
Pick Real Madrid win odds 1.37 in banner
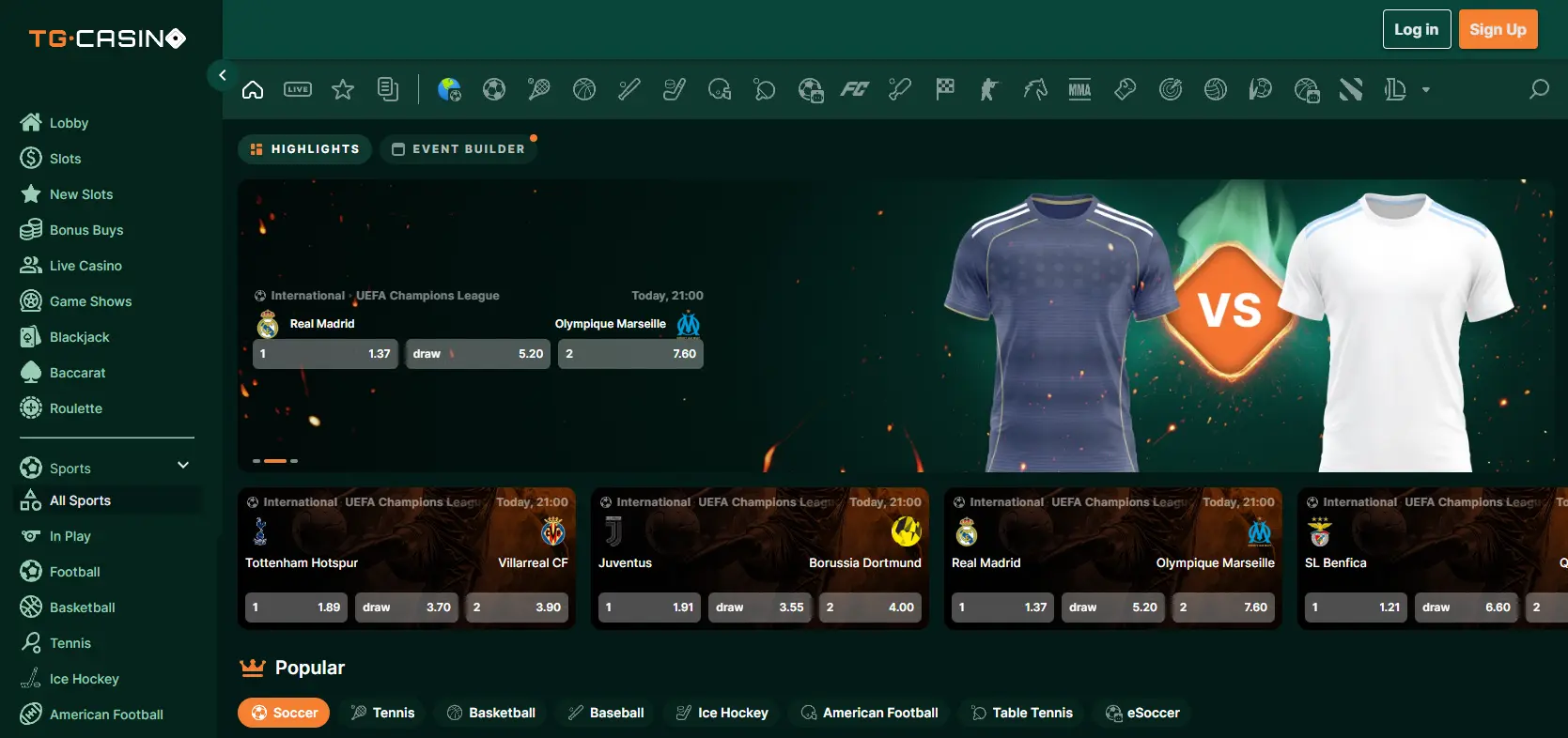click(325, 354)
